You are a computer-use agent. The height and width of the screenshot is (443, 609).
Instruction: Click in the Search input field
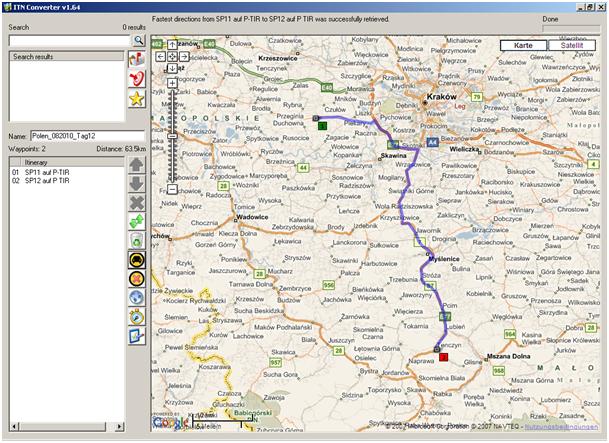(70, 40)
